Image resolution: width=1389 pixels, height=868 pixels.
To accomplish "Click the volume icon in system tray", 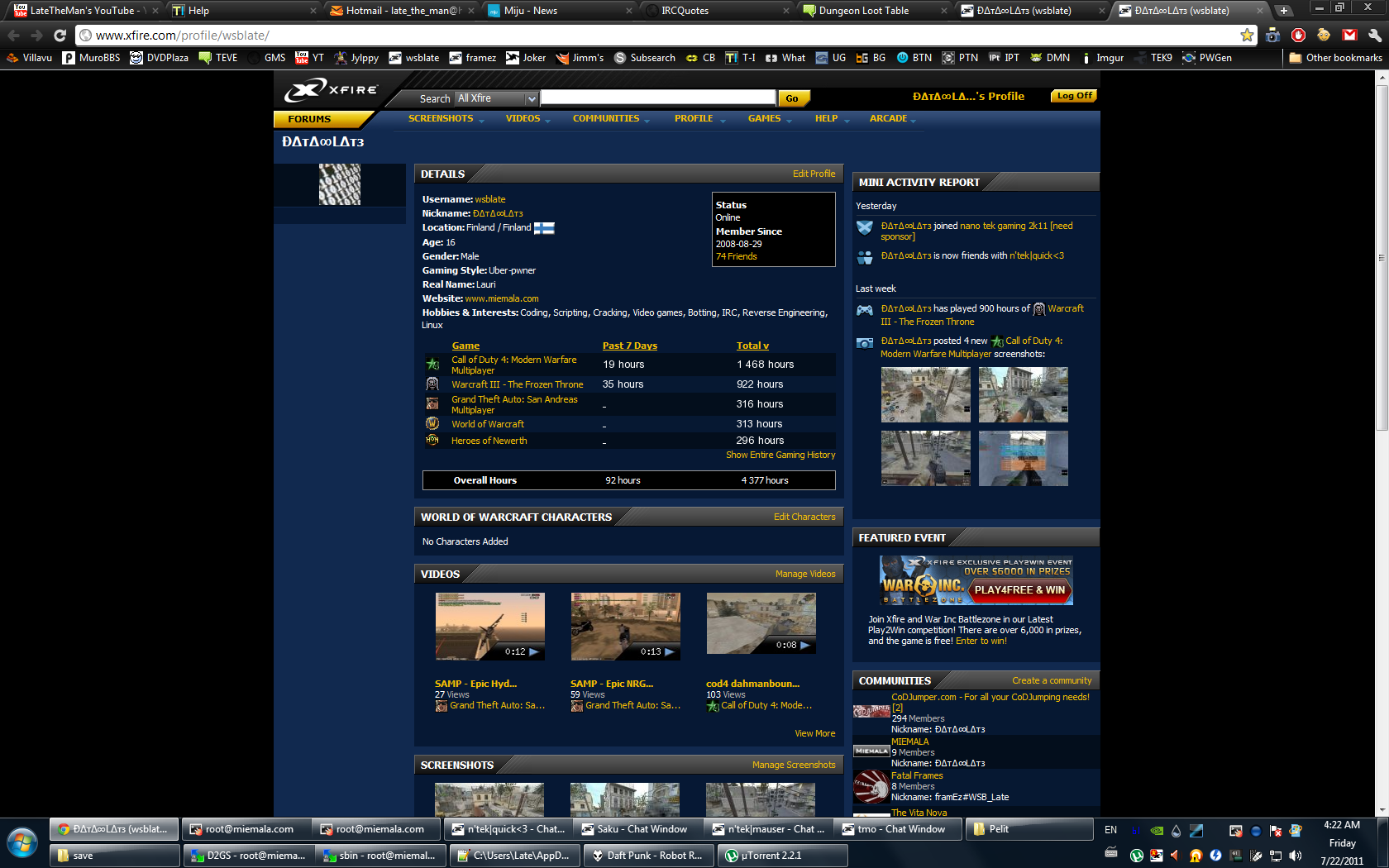I will click(1296, 856).
